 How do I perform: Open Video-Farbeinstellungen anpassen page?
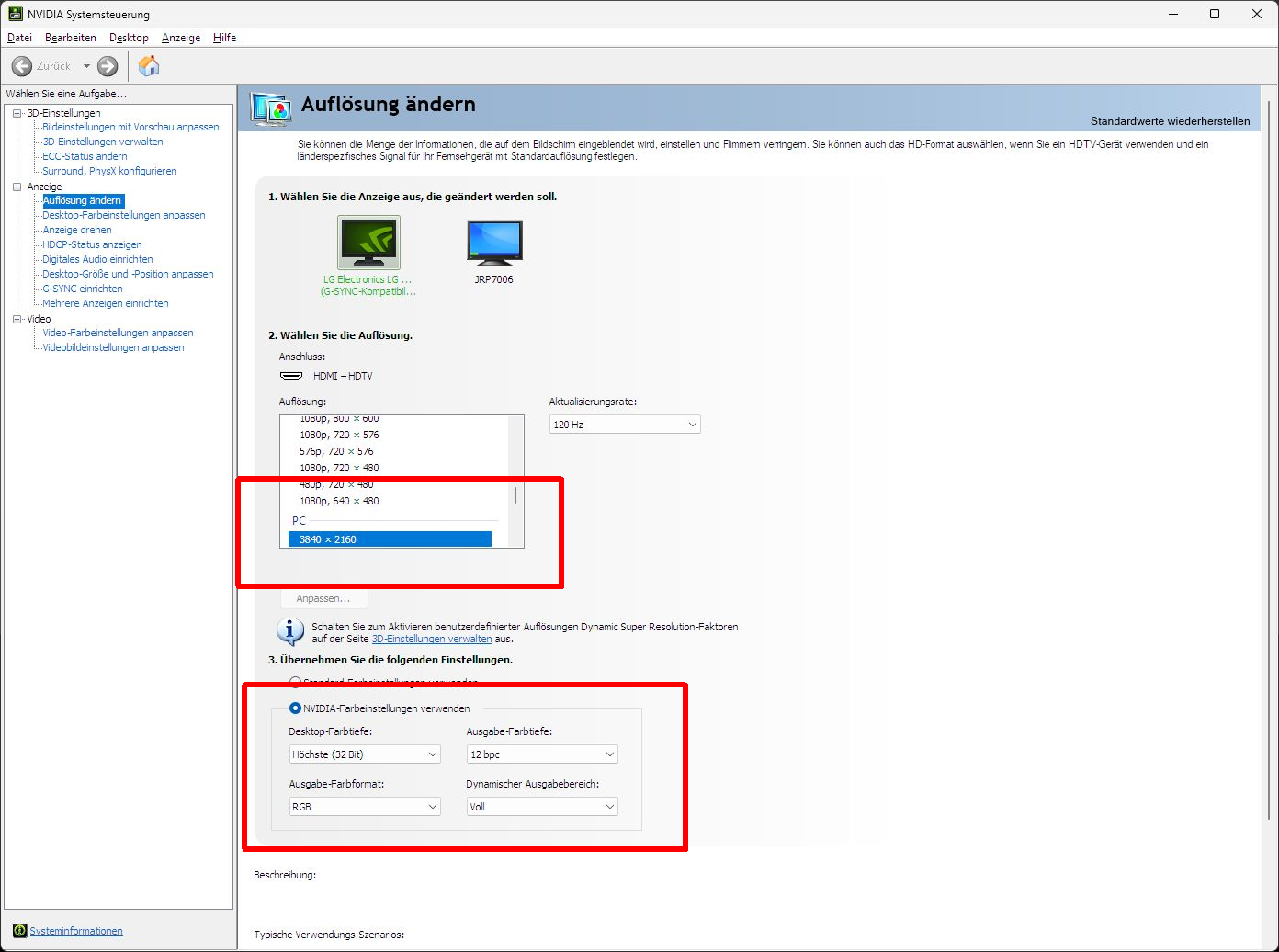coord(118,333)
